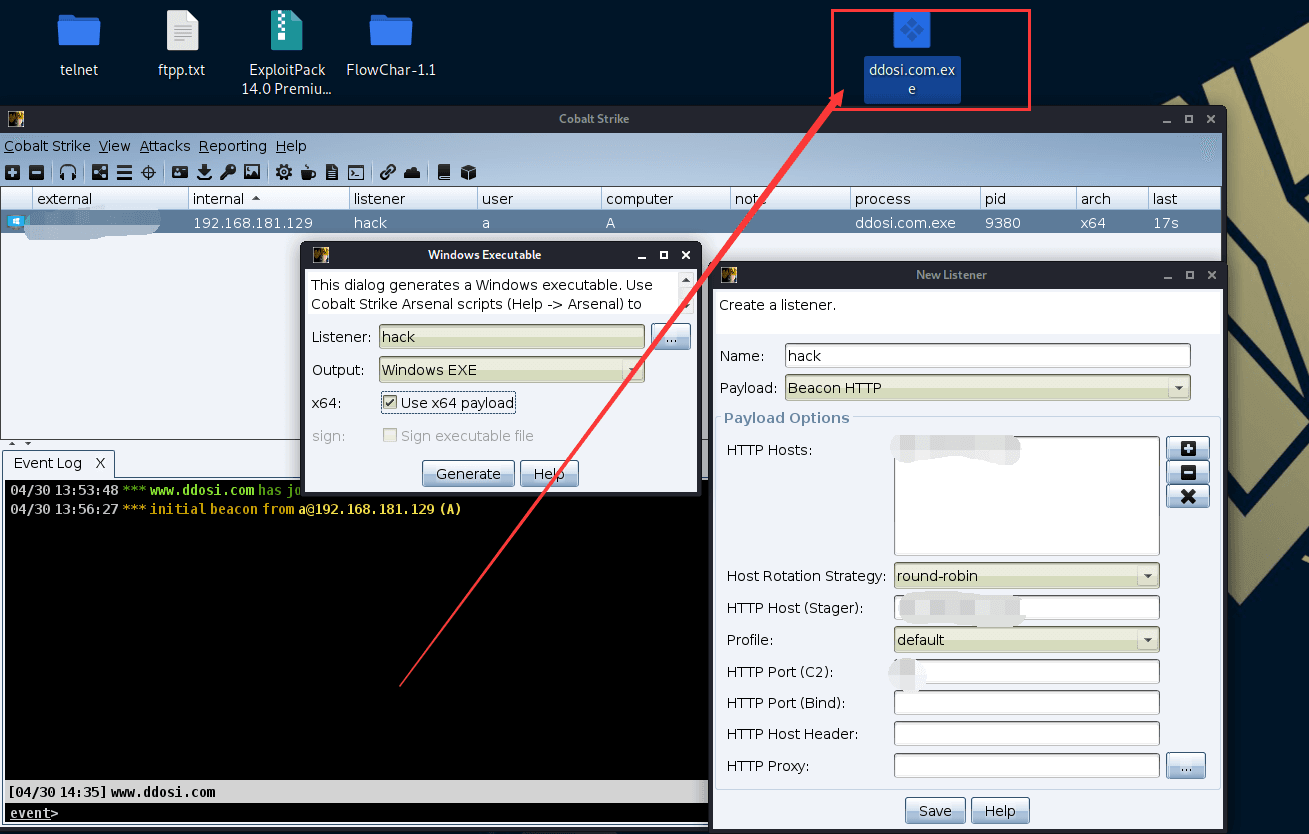Open the Profile default dropdown
This screenshot has width=1309, height=834.
tap(1026, 640)
